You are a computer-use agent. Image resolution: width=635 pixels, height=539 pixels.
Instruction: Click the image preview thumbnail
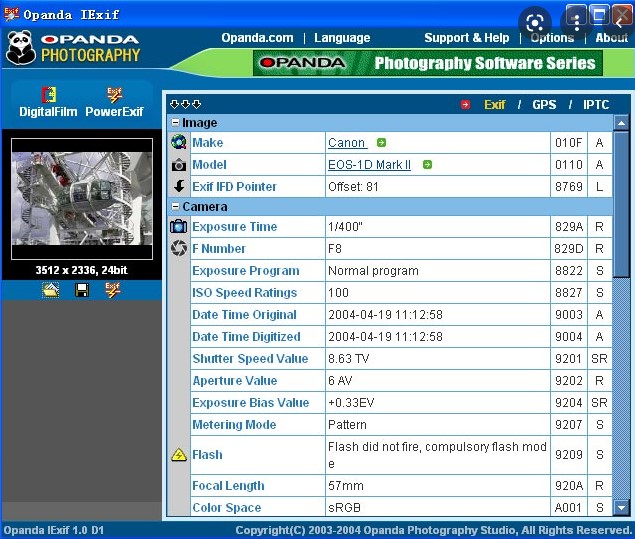pos(82,199)
